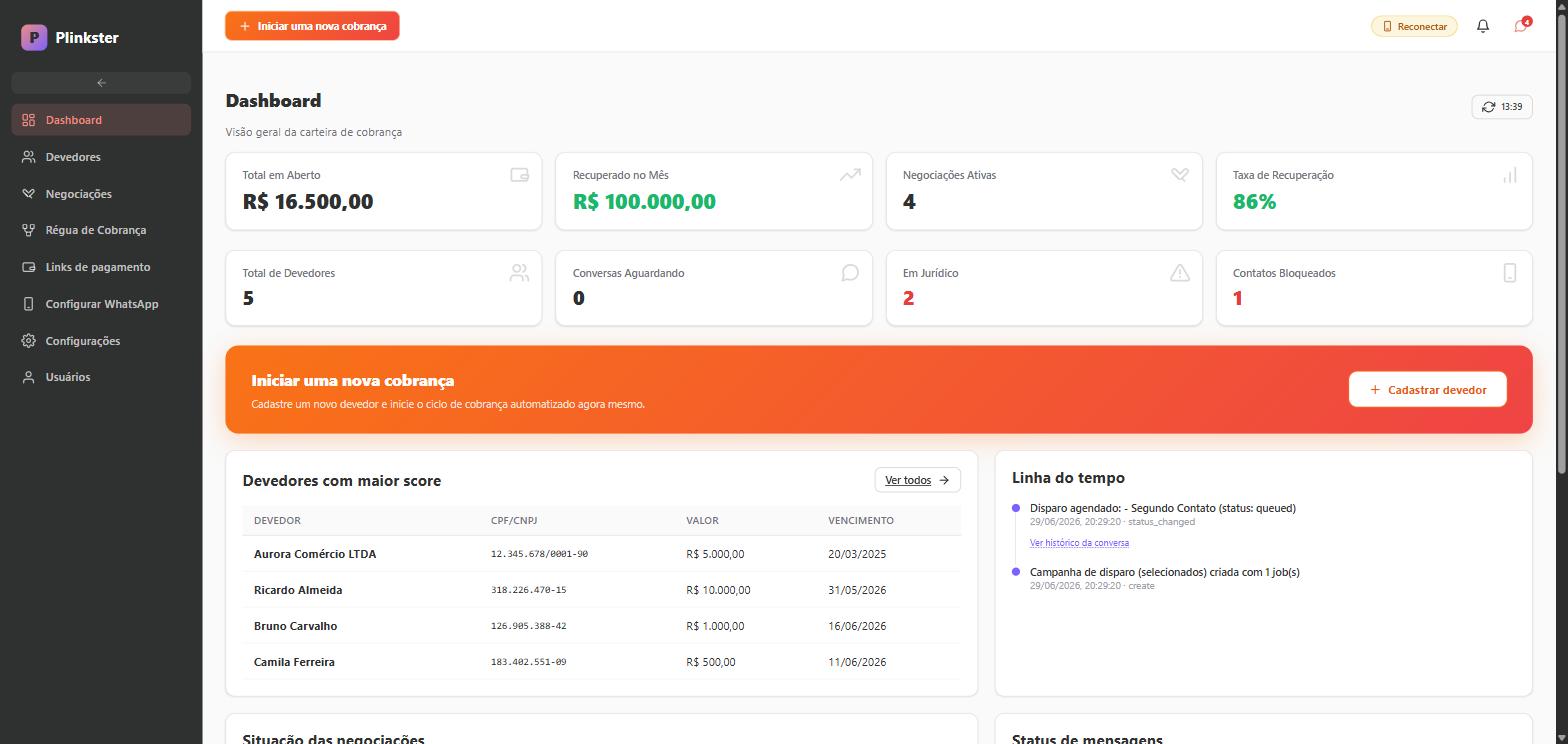The width and height of the screenshot is (1568, 744).
Task: Click the Régua de Cobrança workflow icon
Action: [x=28, y=230]
